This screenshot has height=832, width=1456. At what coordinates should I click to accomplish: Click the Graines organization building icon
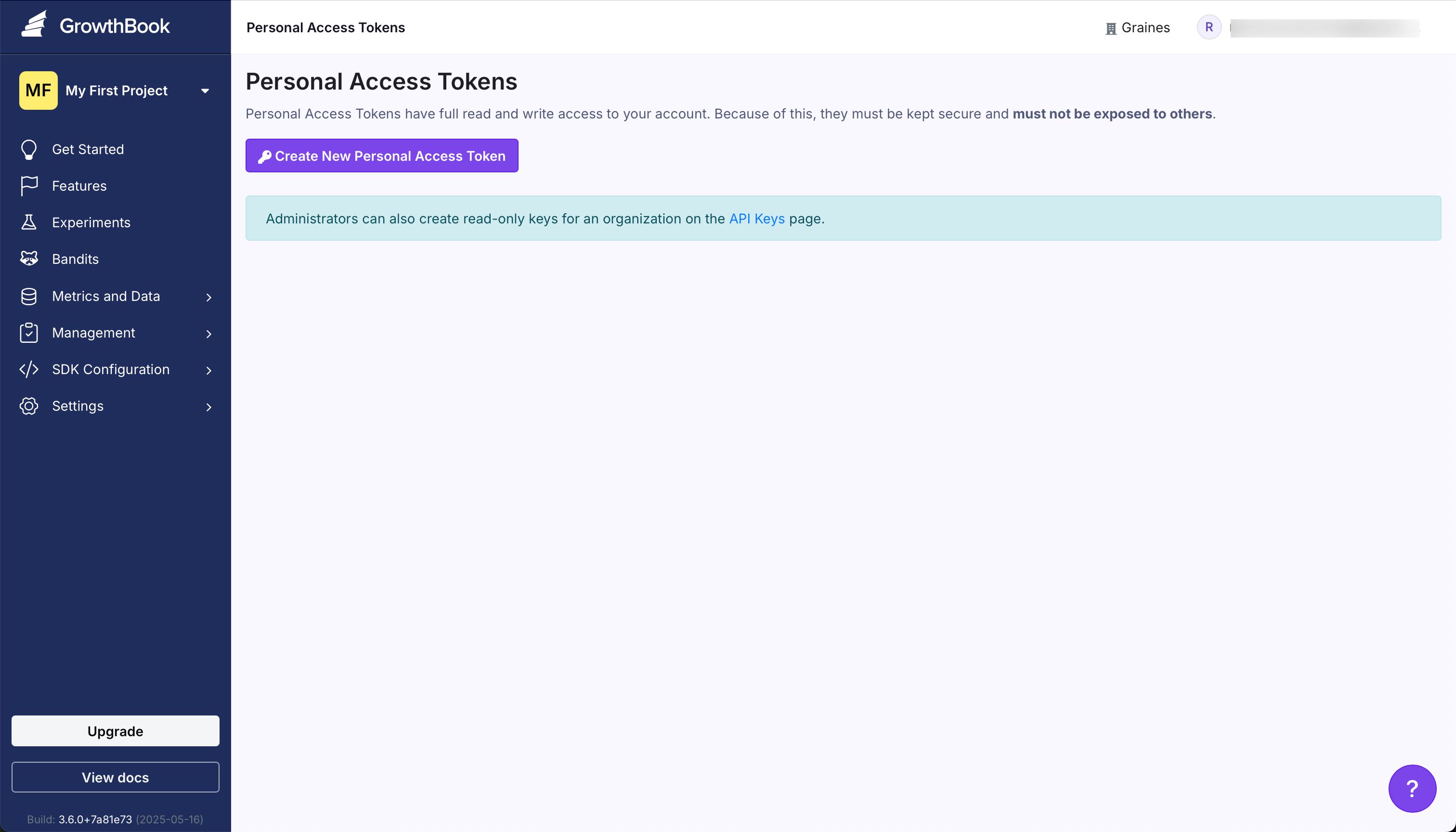point(1111,28)
